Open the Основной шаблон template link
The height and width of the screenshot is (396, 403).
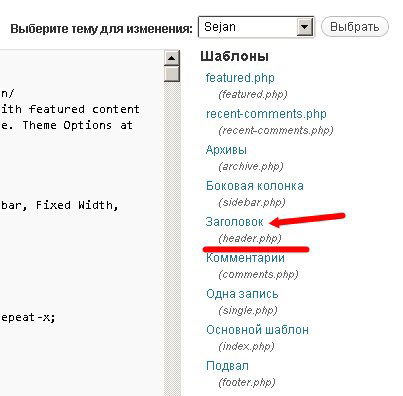[x=257, y=330]
